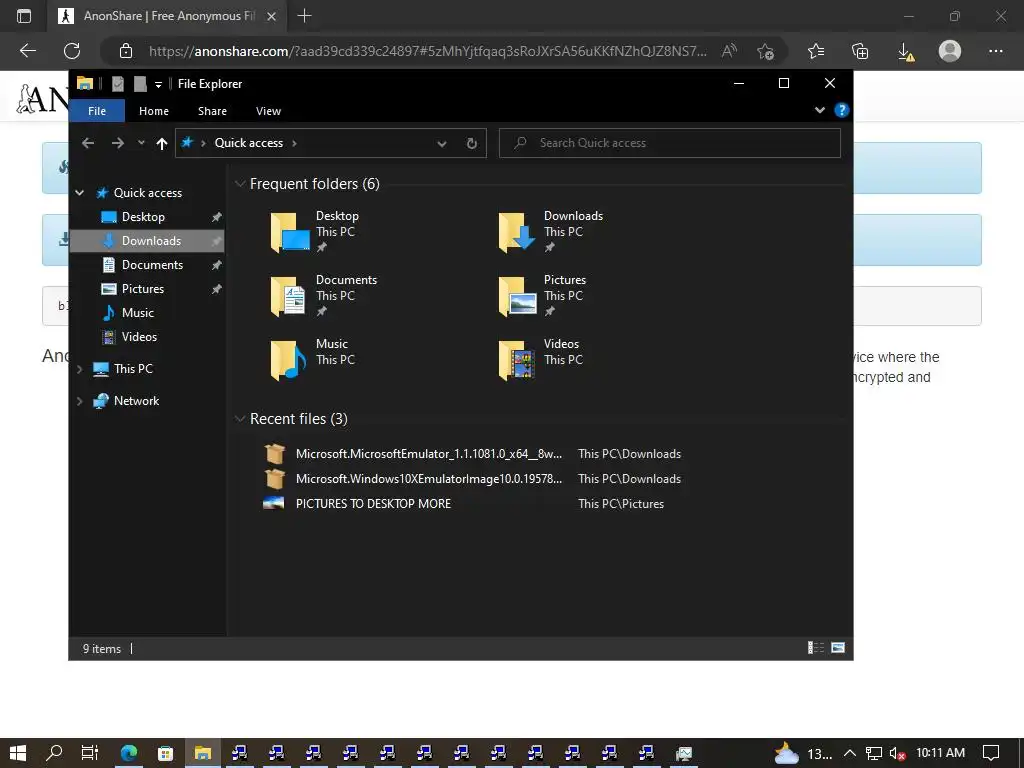1024x768 pixels.
Task: Expand the ribbon with the chevron
Action: [820, 110]
